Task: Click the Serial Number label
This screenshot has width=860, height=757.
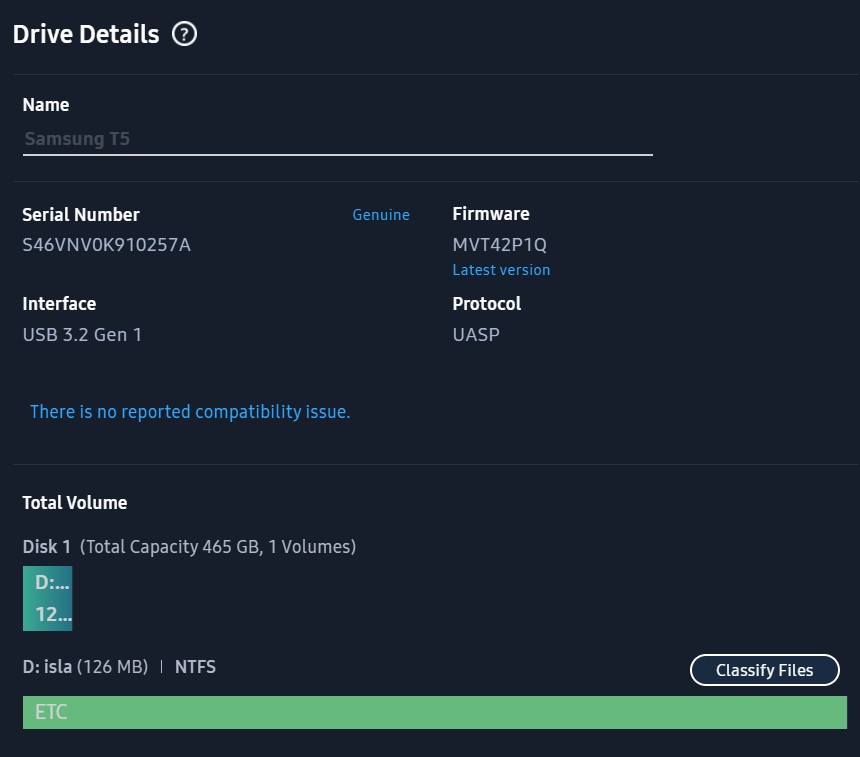Action: click(x=81, y=214)
